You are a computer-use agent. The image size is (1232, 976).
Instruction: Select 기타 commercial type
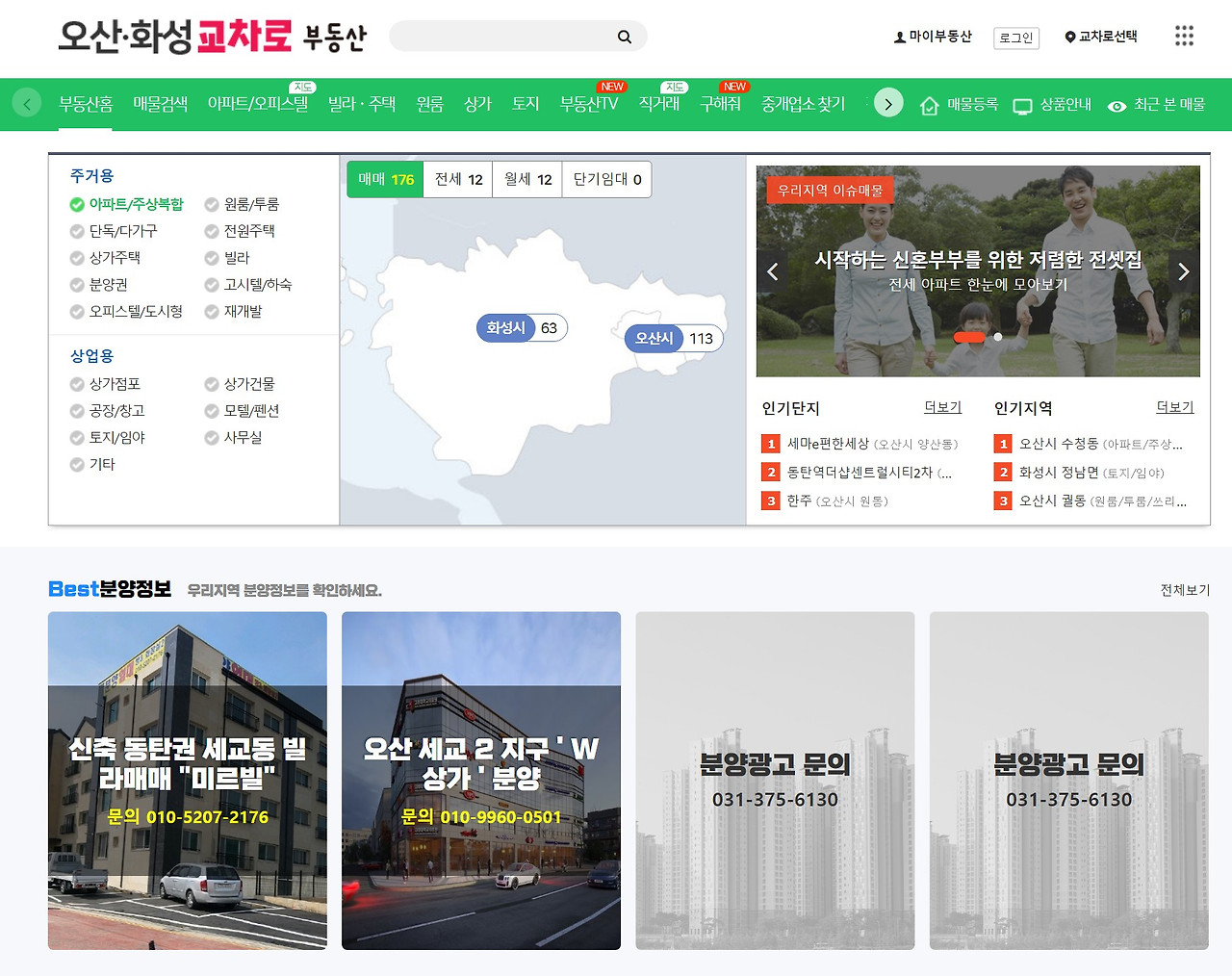tap(92, 465)
